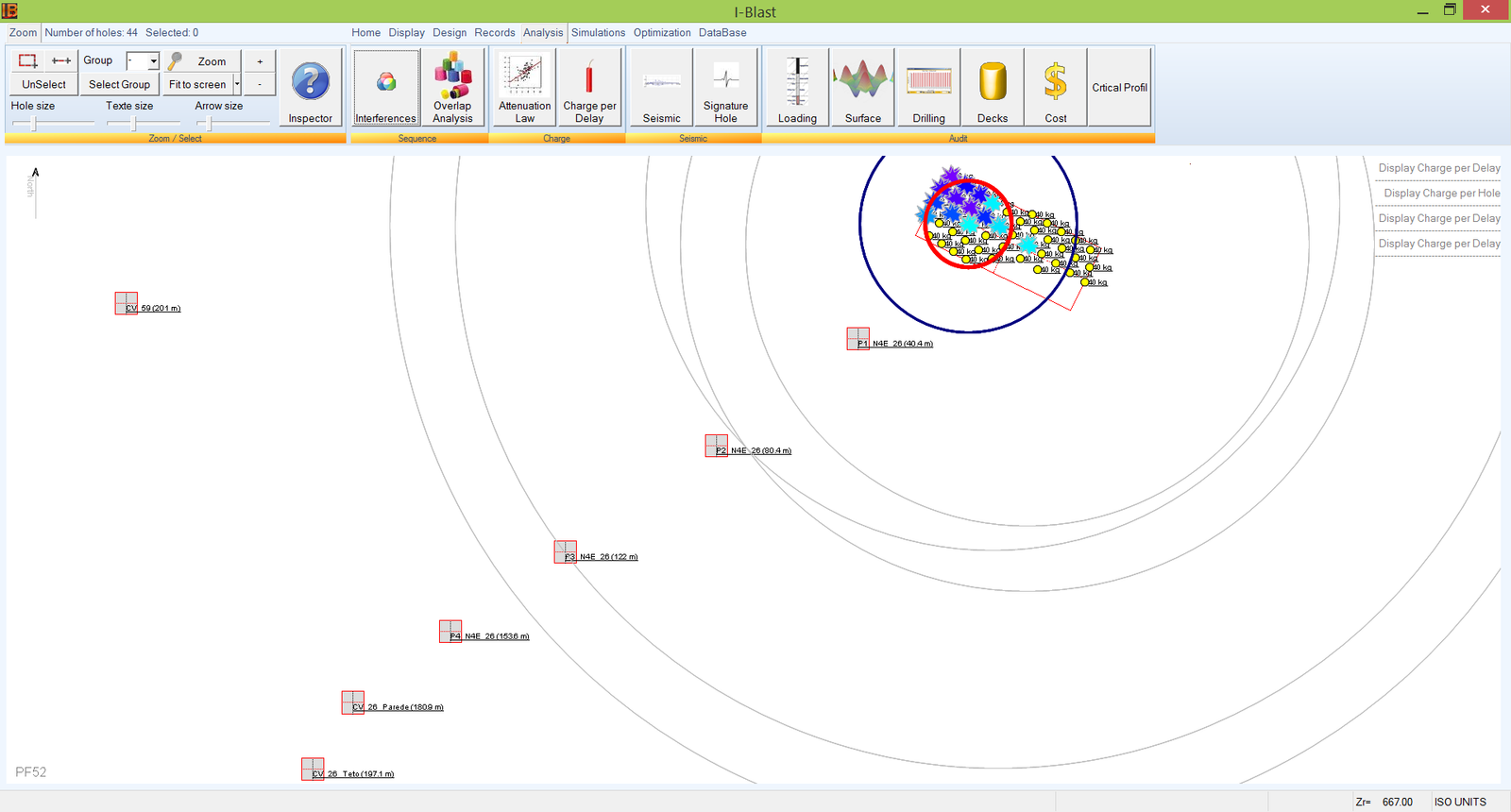The height and width of the screenshot is (812, 1511).
Task: Open the Group dropdown box
Action: pyautogui.click(x=143, y=60)
